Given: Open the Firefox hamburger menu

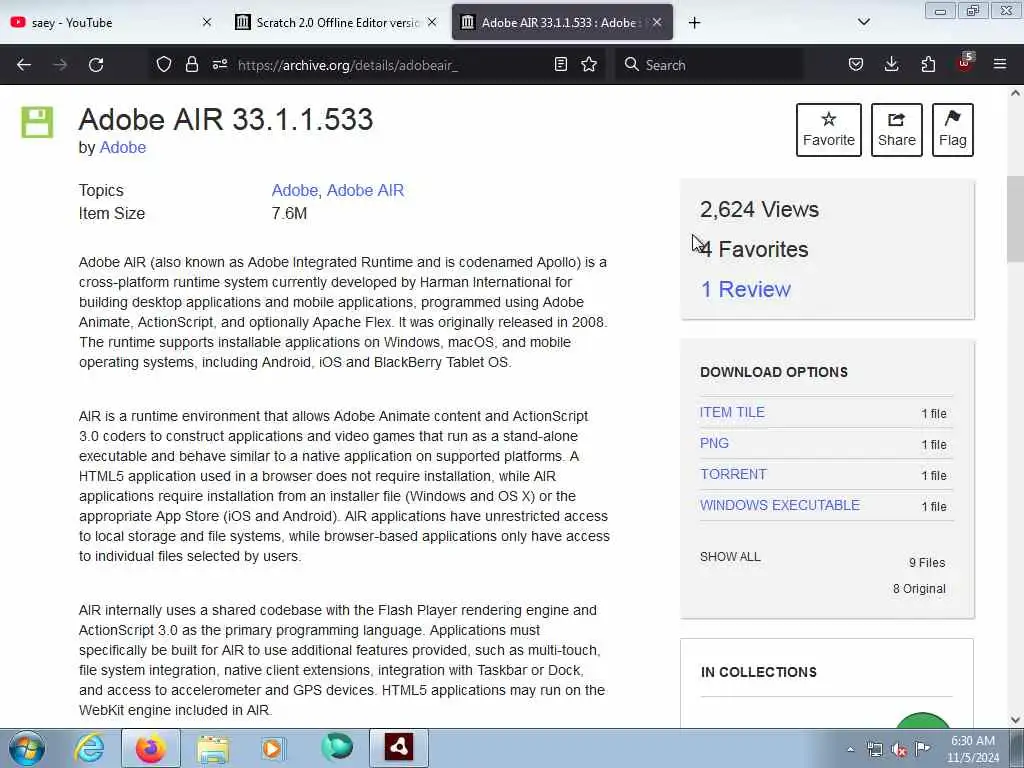Looking at the screenshot, I should (x=1000, y=64).
